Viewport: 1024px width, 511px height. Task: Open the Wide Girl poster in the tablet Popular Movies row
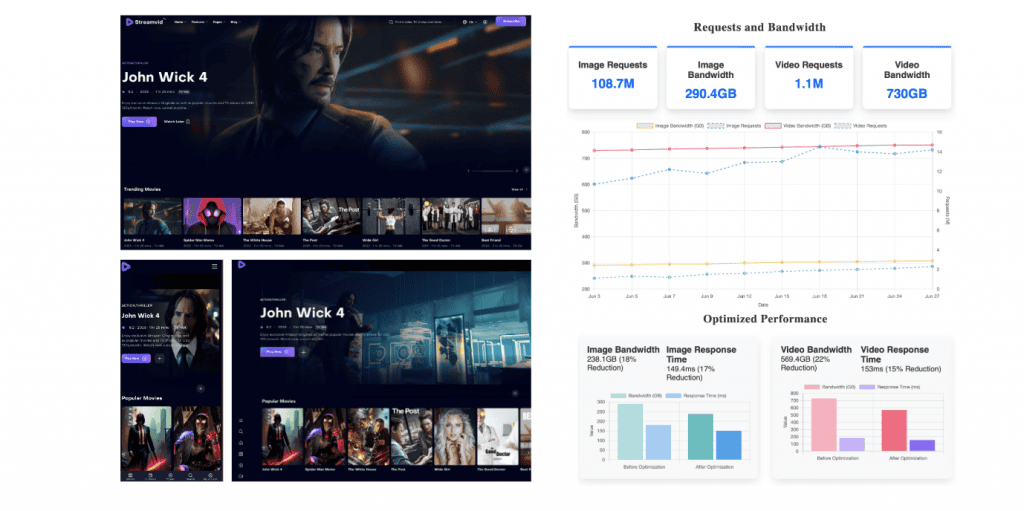454,437
